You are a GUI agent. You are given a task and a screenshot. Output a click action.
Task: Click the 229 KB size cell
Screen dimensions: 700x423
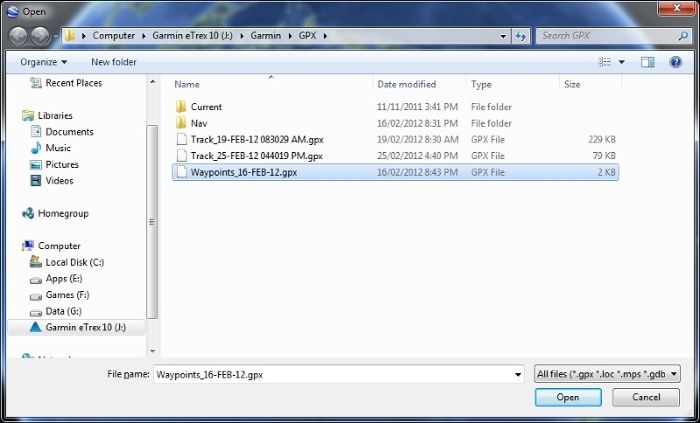[x=602, y=140]
